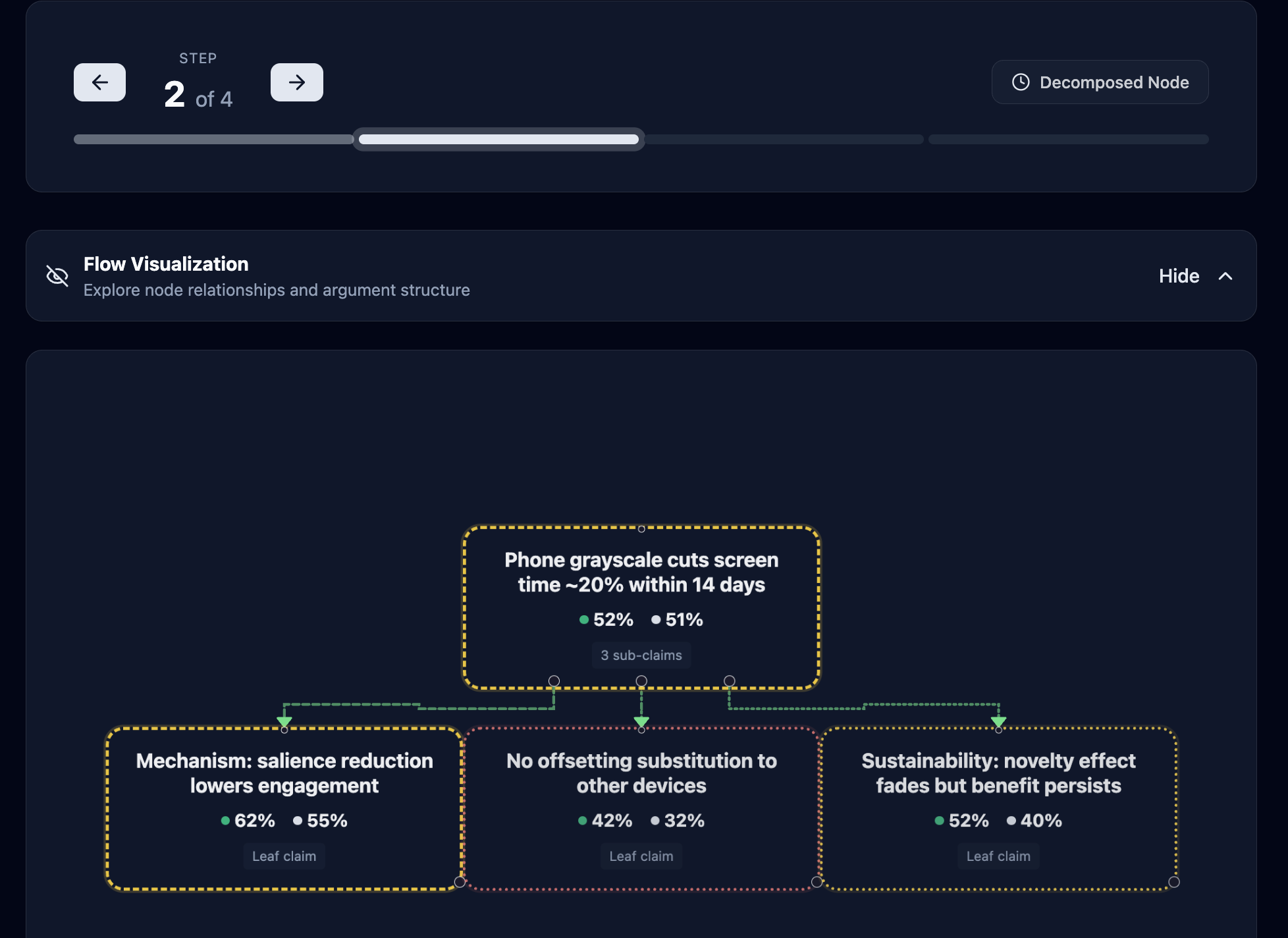Screen dimensions: 1288x938
Task: Toggle the crossed-eye Flow Visualization icon
Action: [57, 276]
